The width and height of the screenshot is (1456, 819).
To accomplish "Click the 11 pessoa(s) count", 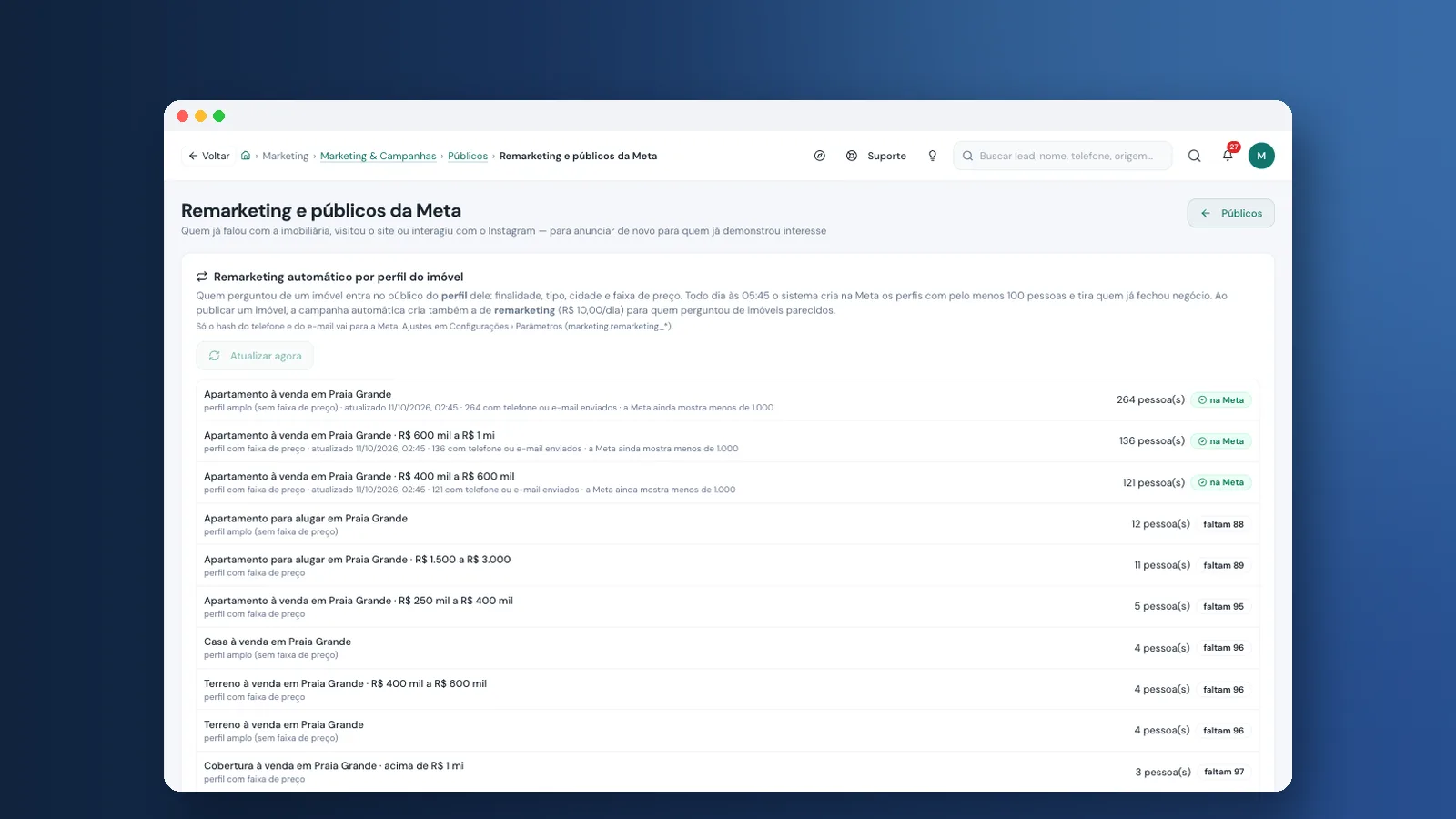I will (x=1162, y=565).
